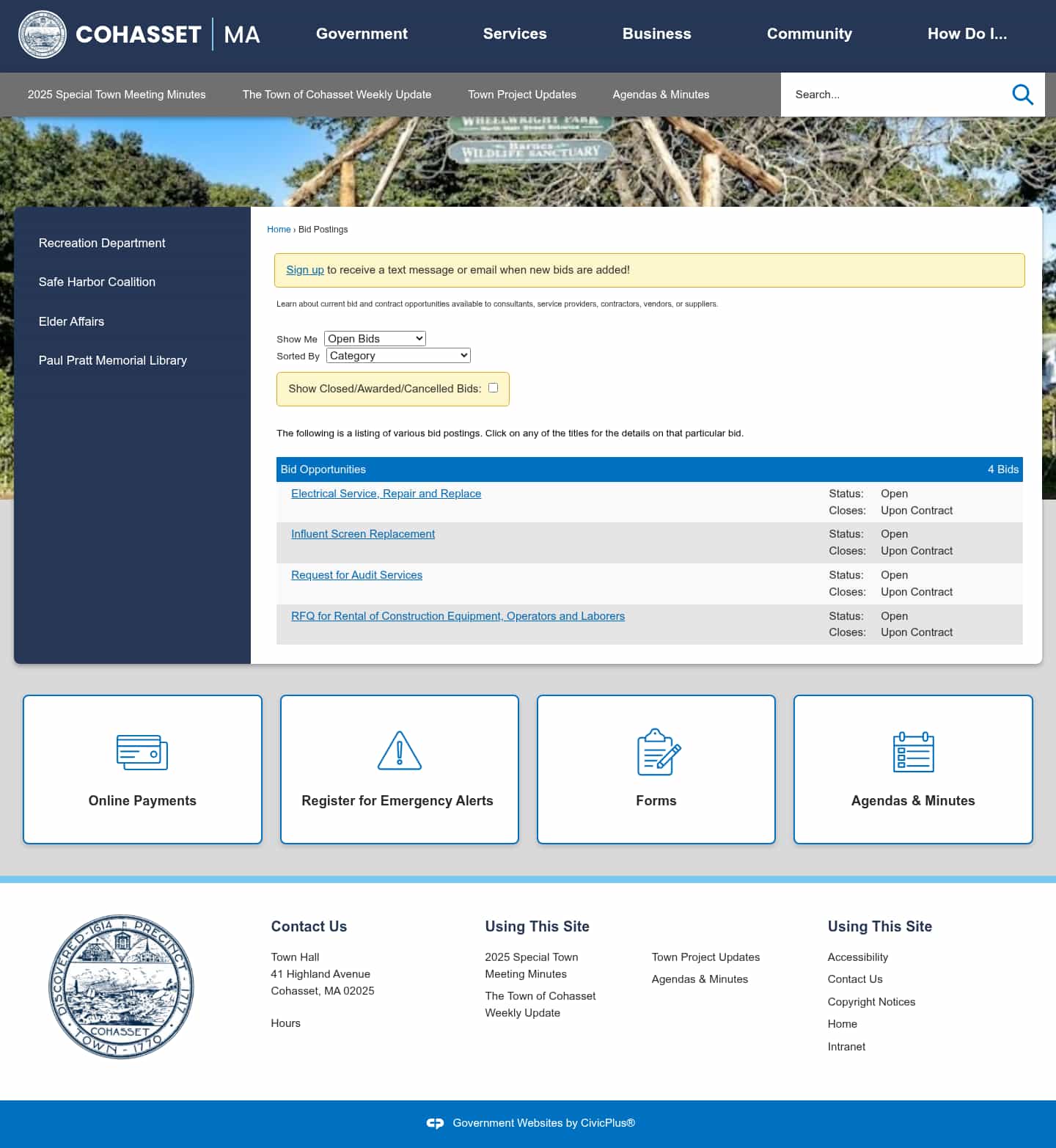The image size is (1056, 1148).
Task: Click Town Project Updates in the gray bar
Action: (521, 95)
